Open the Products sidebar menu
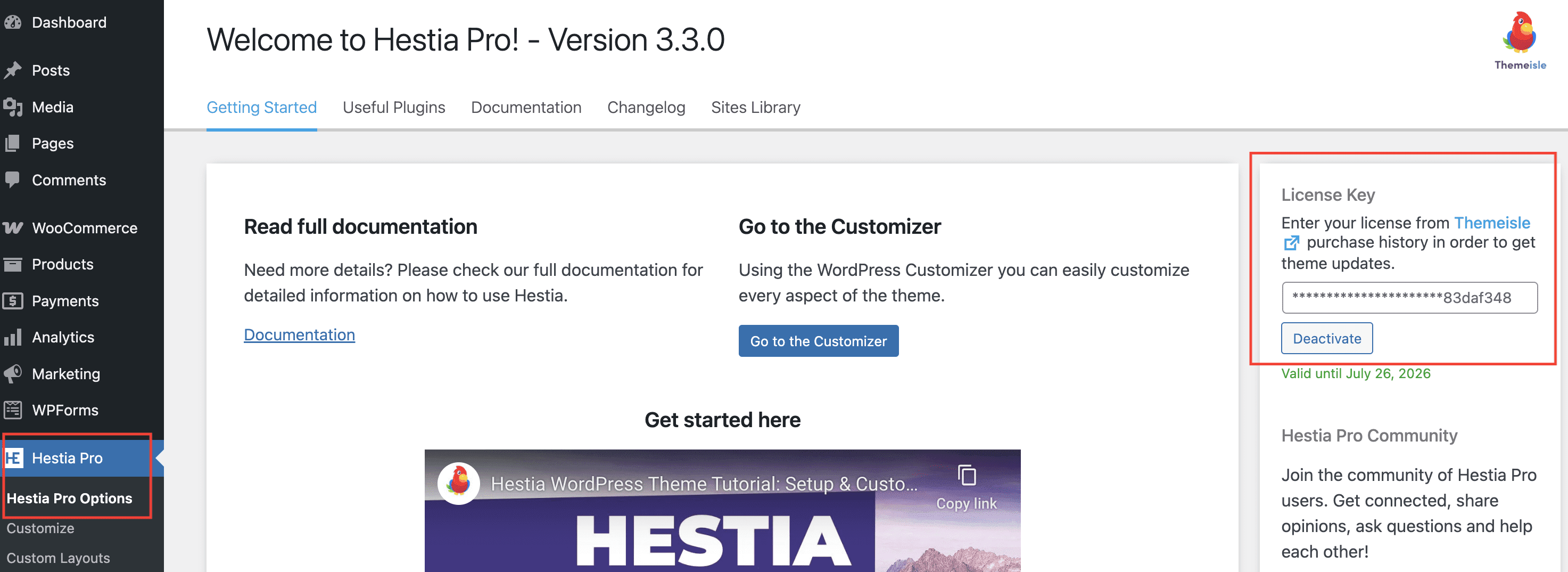Viewport: 1568px width, 572px height. tap(62, 264)
